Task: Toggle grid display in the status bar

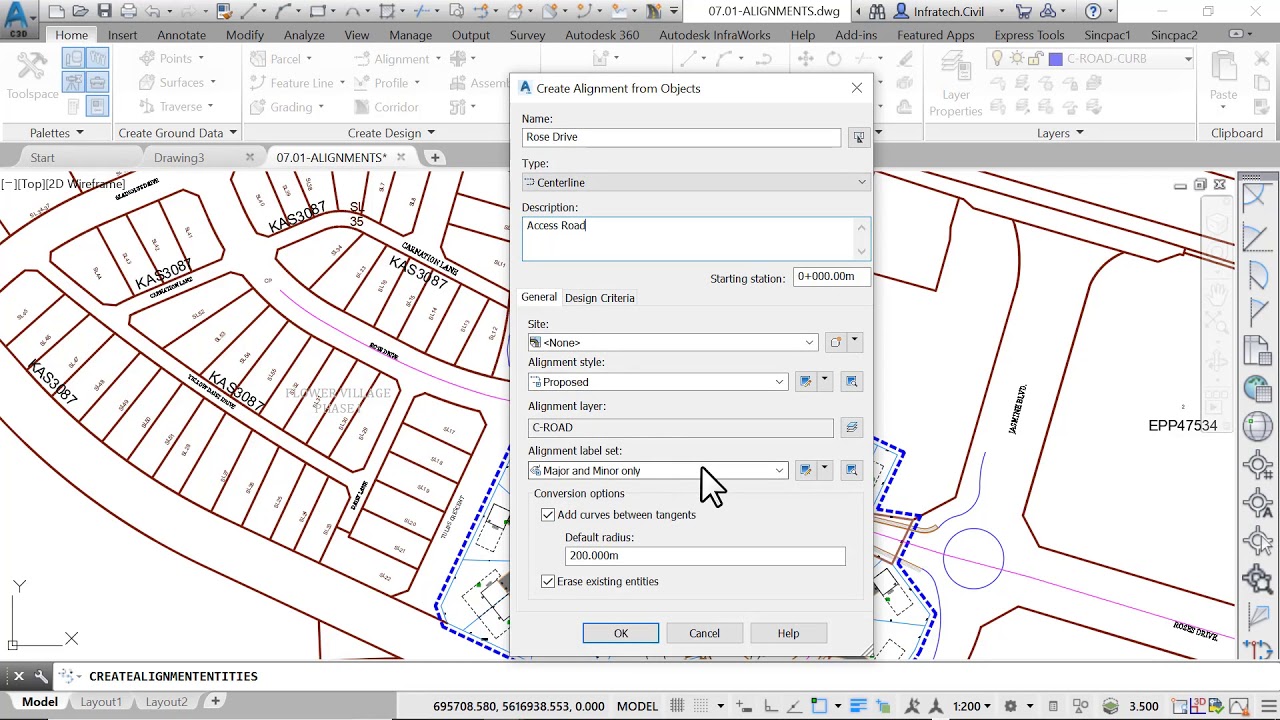Action: [x=677, y=706]
